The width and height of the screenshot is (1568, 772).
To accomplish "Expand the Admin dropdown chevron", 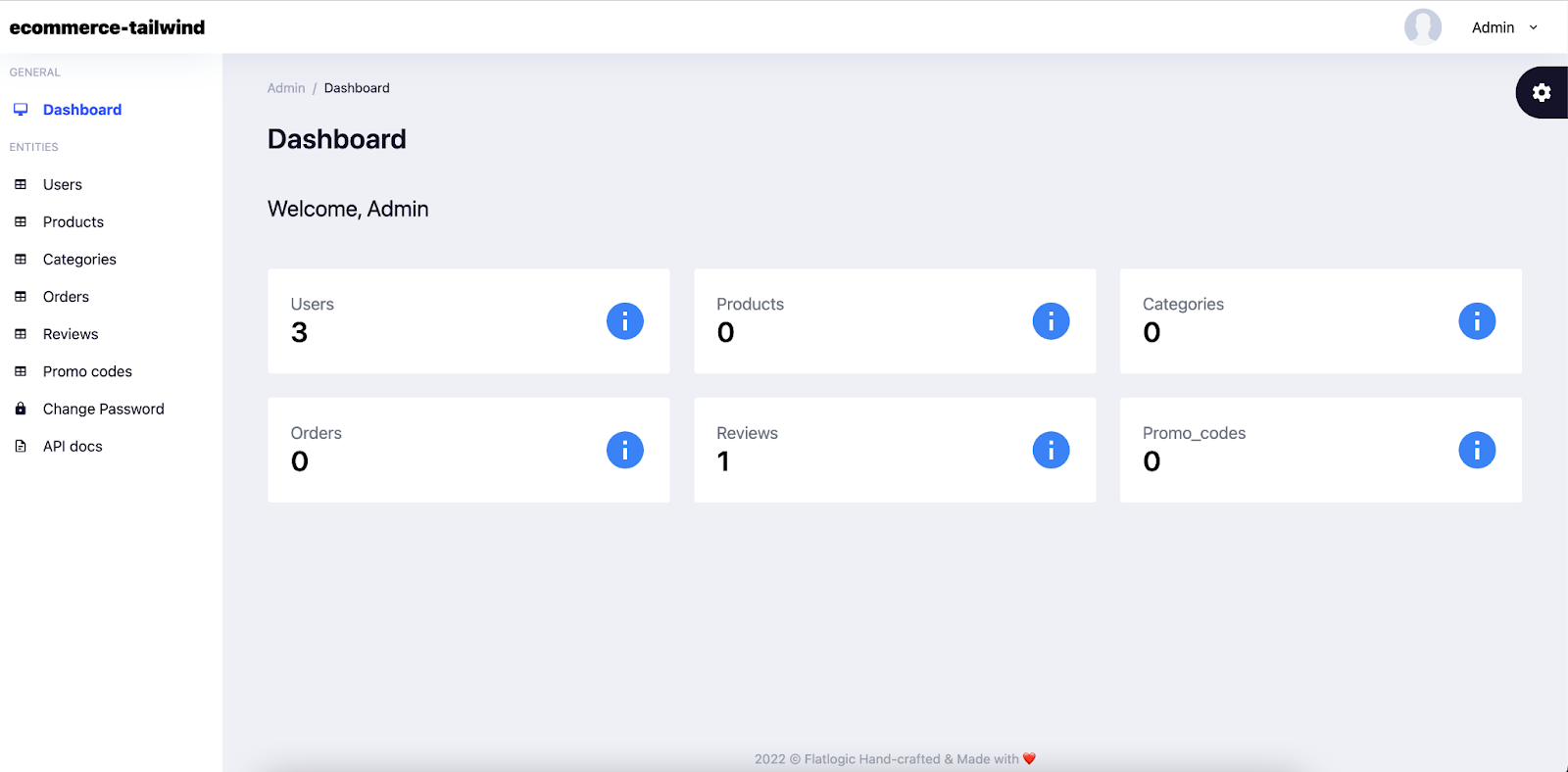I will 1534,27.
